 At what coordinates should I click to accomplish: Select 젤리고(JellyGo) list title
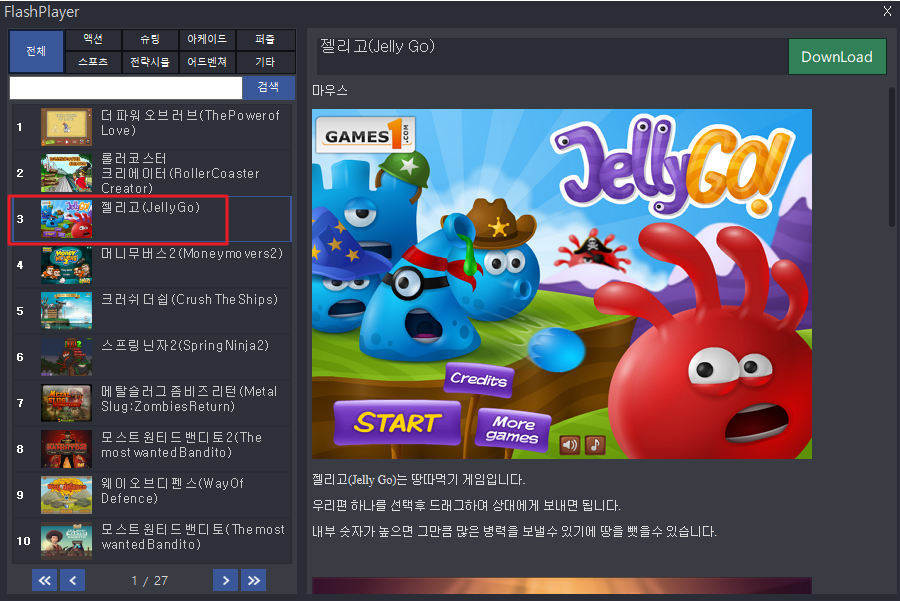150,207
